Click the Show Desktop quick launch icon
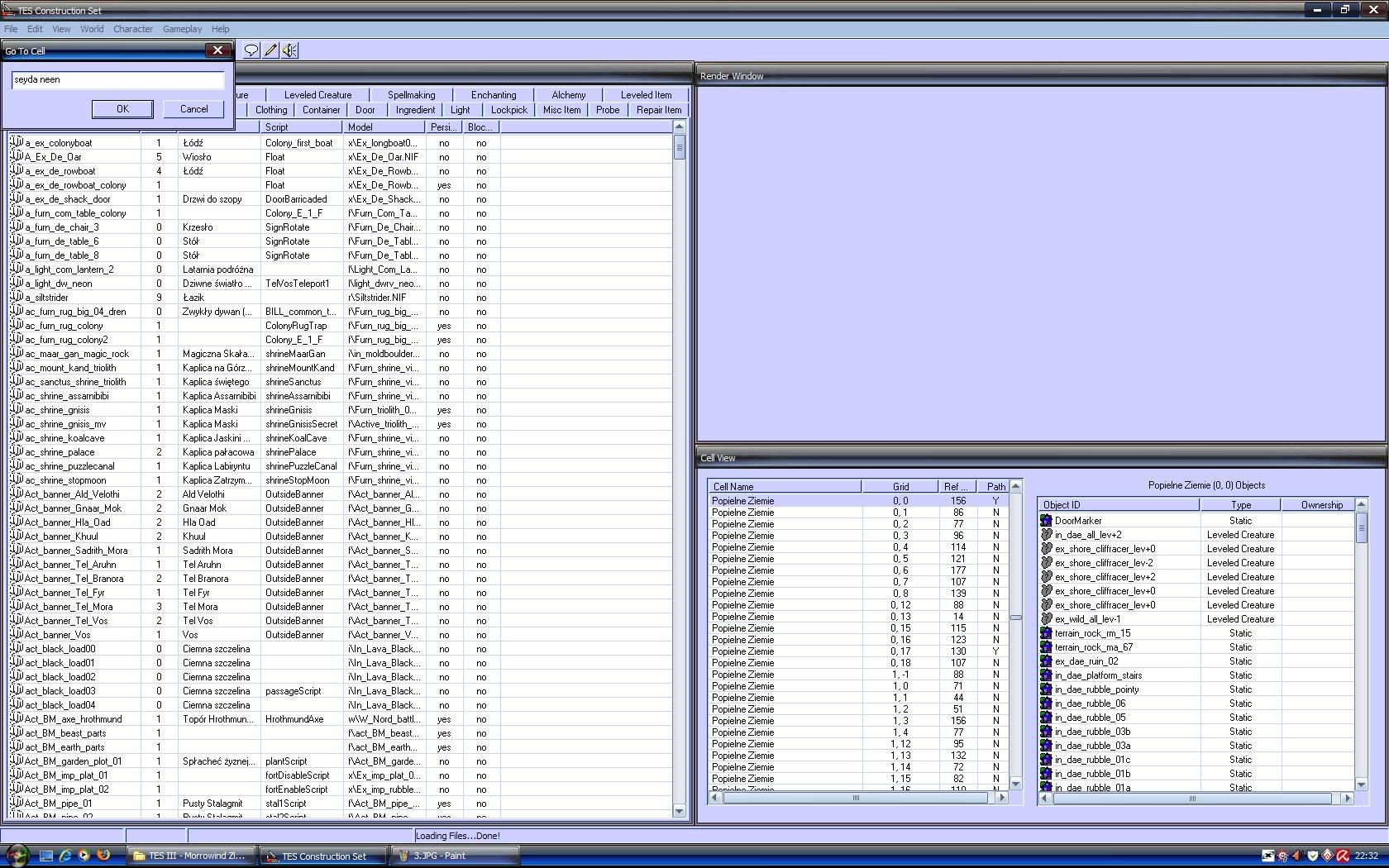1389x868 pixels. [x=46, y=856]
